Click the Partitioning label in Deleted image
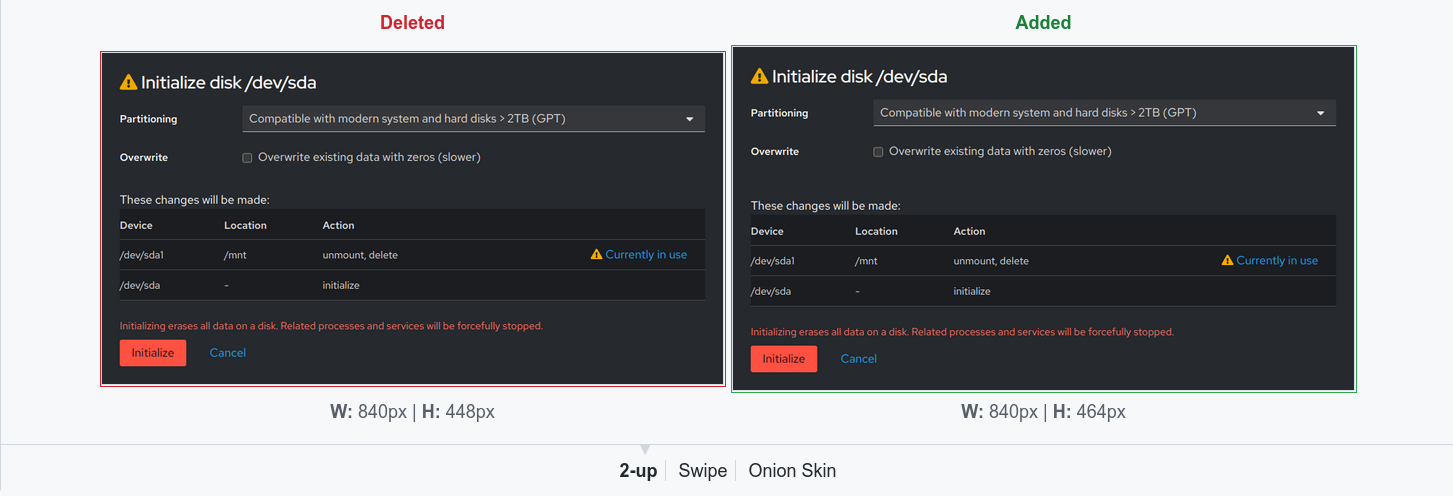Screen dimensions: 1453x496 point(148,119)
